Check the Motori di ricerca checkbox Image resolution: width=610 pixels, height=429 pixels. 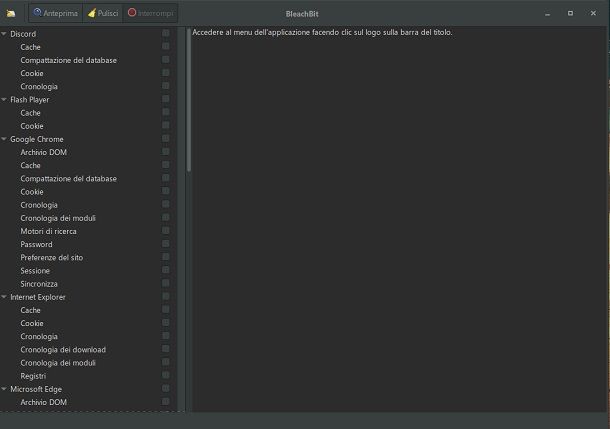[x=166, y=231]
